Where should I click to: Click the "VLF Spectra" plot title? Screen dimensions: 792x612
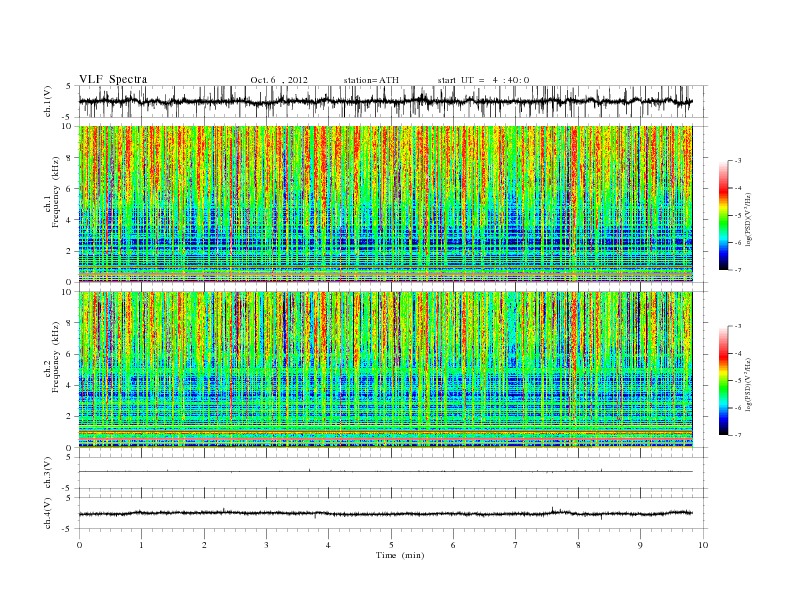tap(113, 79)
